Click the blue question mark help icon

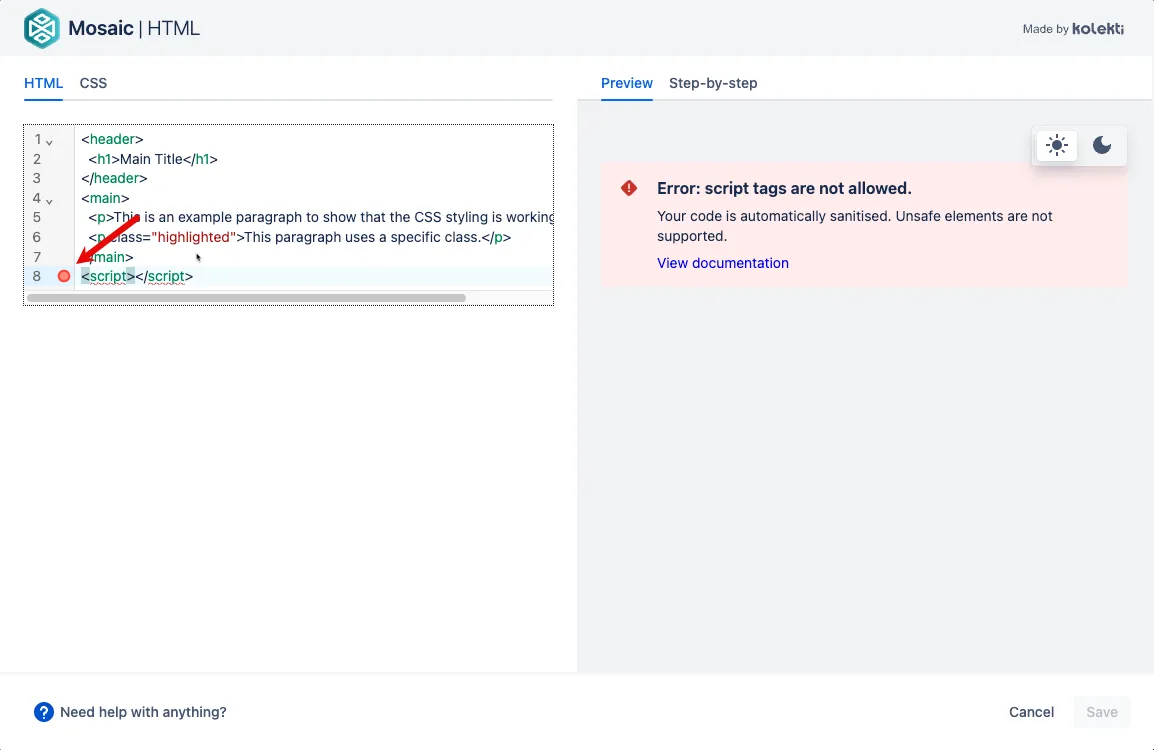tap(43, 712)
